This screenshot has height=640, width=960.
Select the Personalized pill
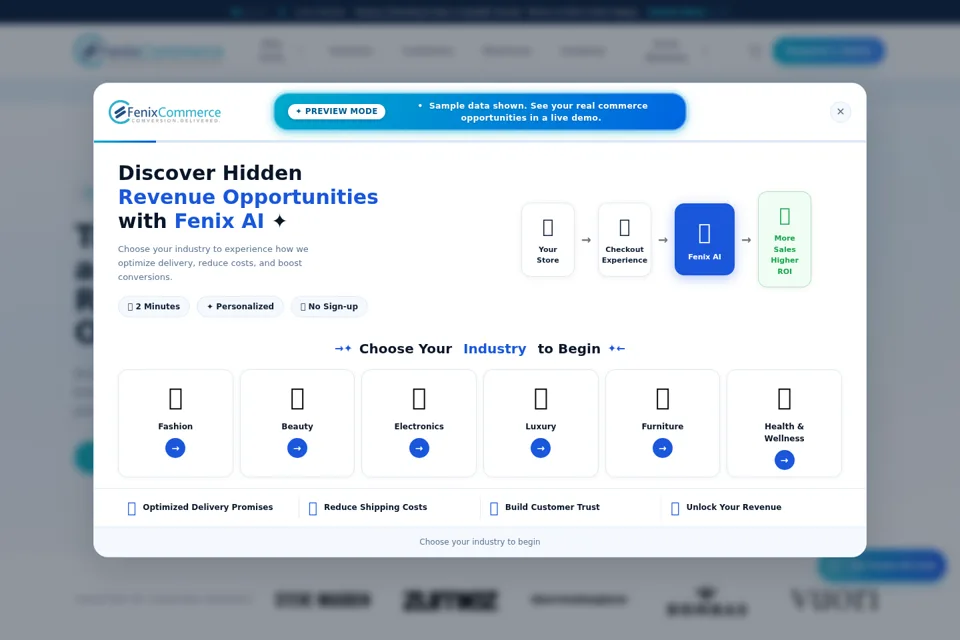point(240,306)
